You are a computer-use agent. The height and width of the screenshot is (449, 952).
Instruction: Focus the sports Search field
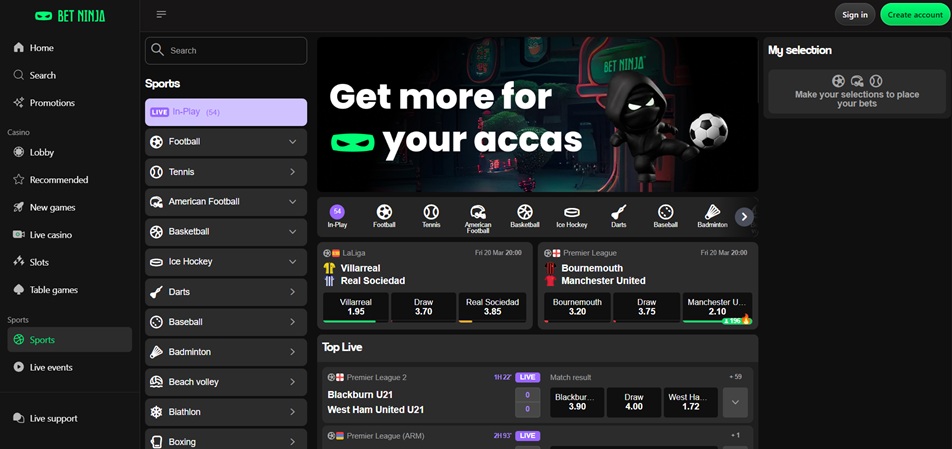click(226, 50)
